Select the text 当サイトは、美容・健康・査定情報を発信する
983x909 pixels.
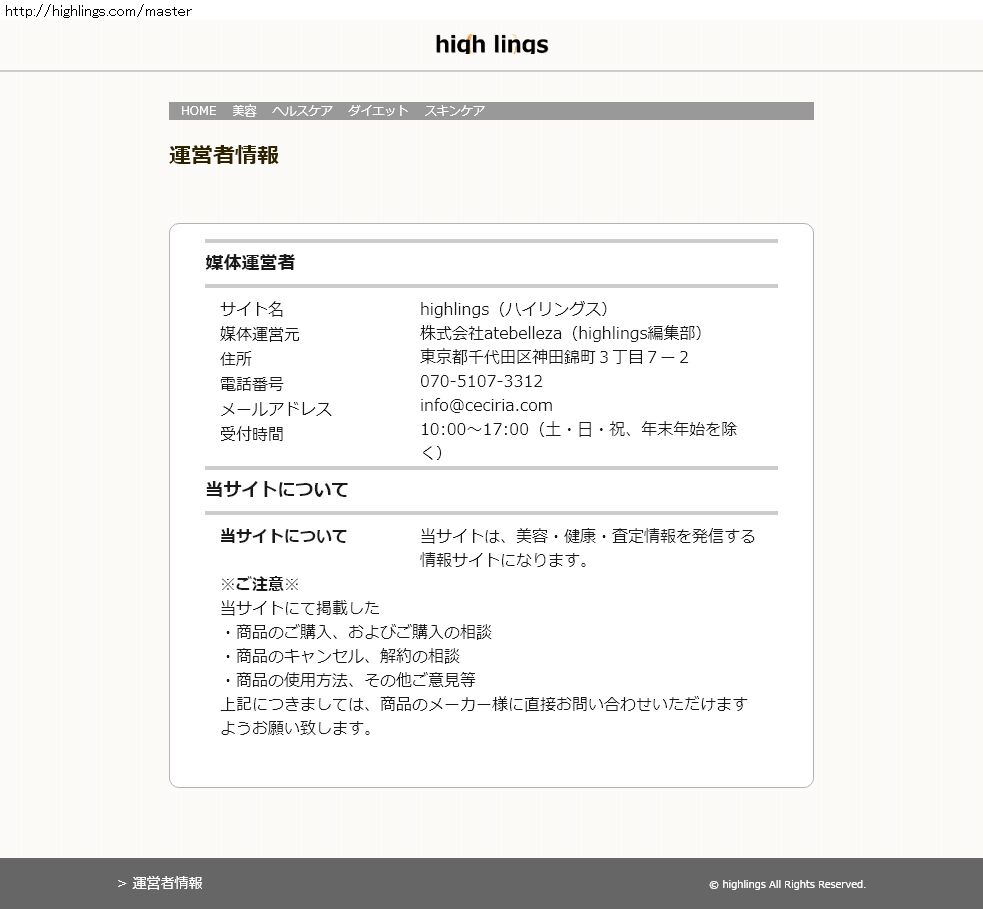pyautogui.click(x=587, y=536)
